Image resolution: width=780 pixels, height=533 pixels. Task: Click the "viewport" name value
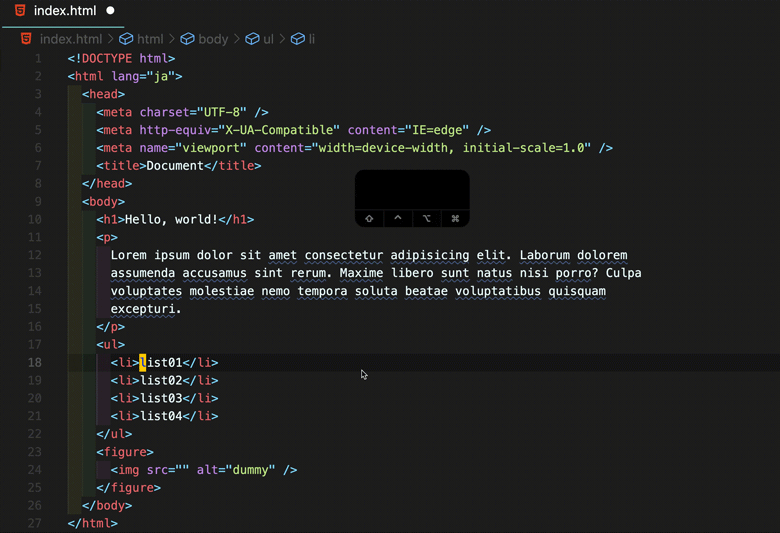click(x=211, y=148)
